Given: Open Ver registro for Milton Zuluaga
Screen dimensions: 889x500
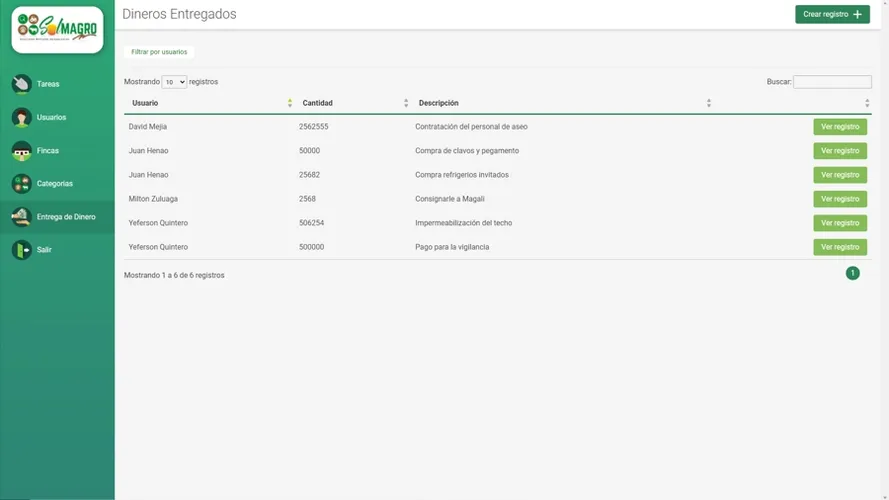Looking at the screenshot, I should coord(839,199).
